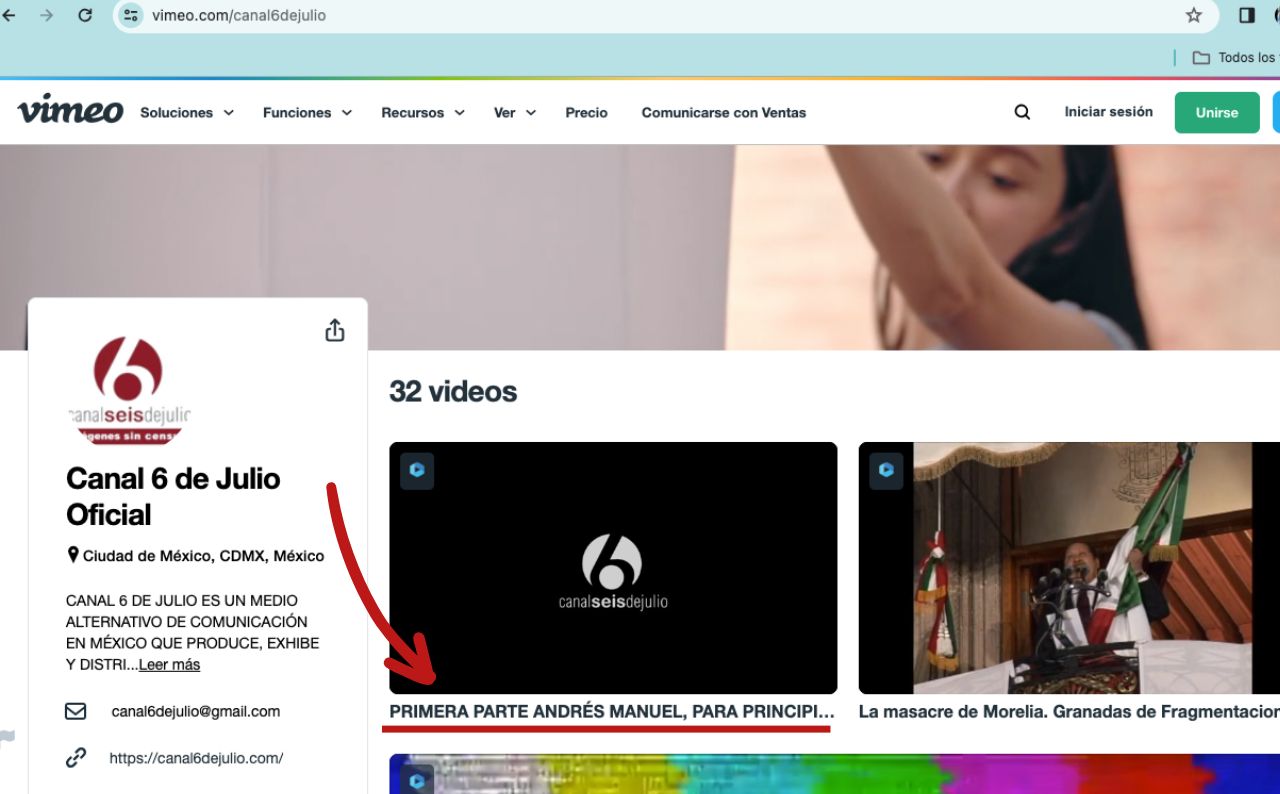Click badge icon on Morelia video thumbnail
Viewport: 1280px width, 794px height.
click(x=886, y=470)
